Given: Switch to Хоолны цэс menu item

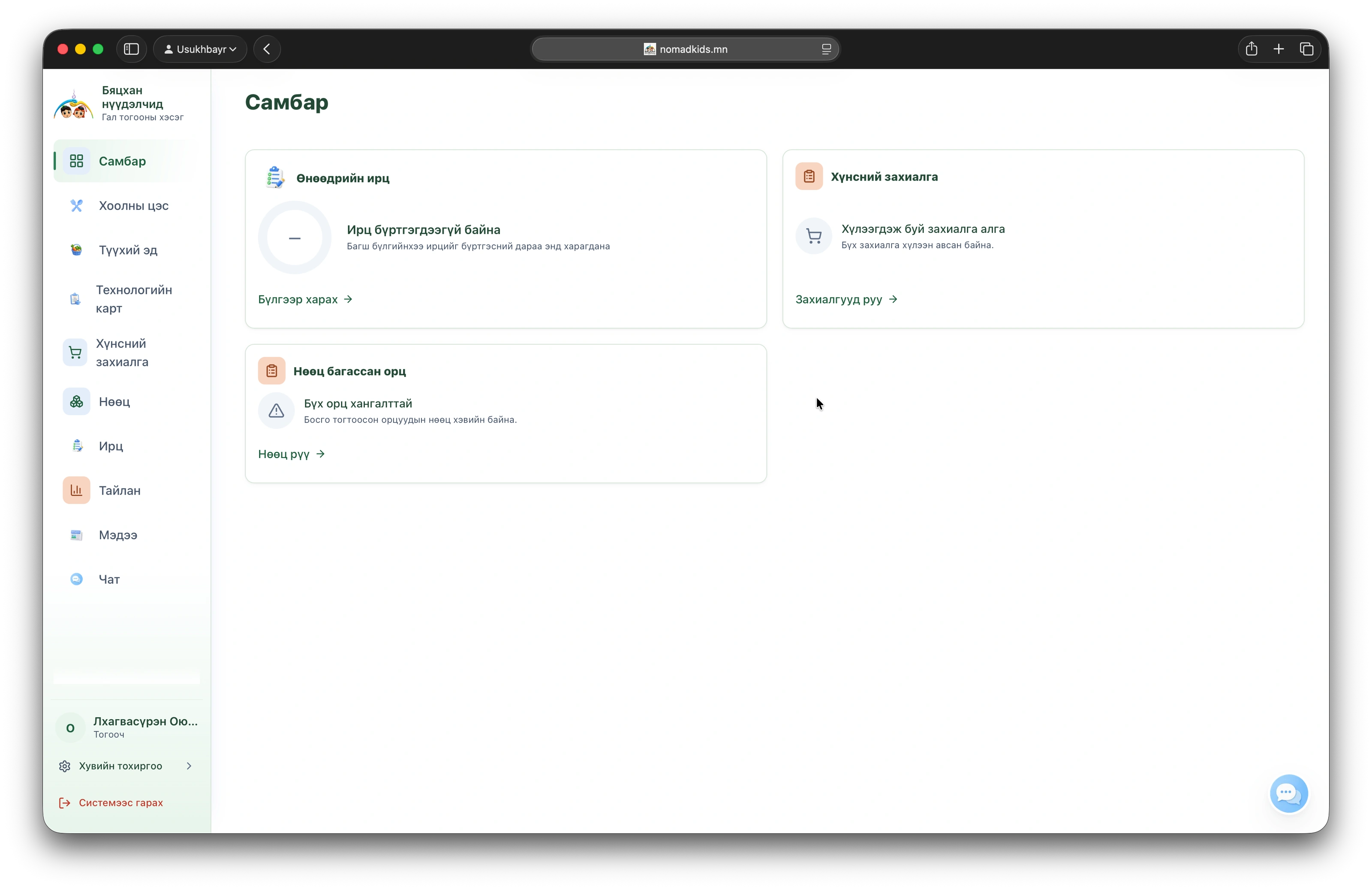Looking at the screenshot, I should pos(127,205).
